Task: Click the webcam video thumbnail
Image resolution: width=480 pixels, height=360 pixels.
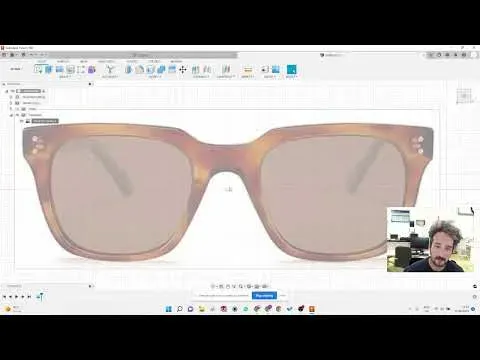Action: pyautogui.click(x=430, y=239)
